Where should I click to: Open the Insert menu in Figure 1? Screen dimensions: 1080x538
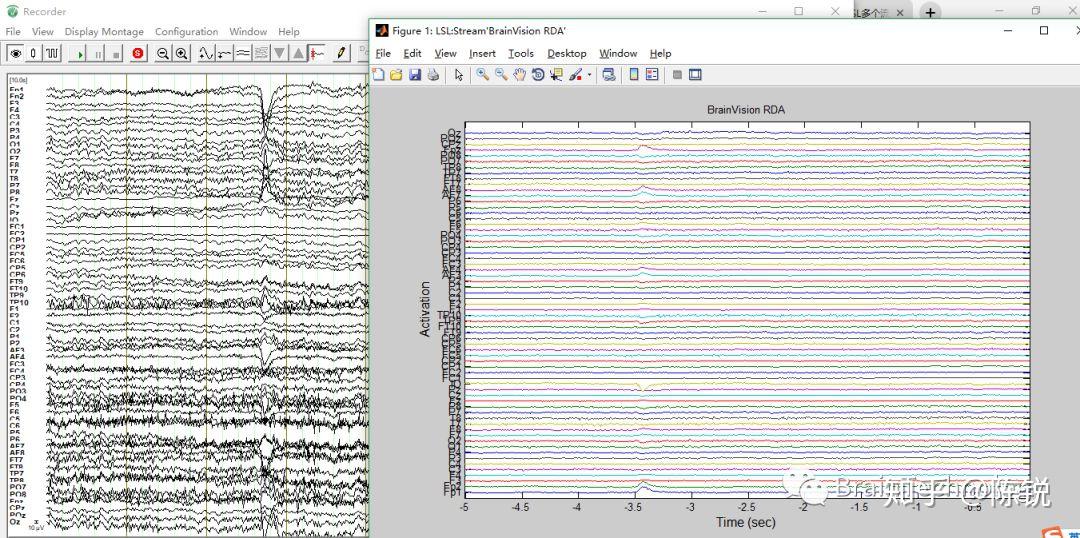(x=482, y=54)
